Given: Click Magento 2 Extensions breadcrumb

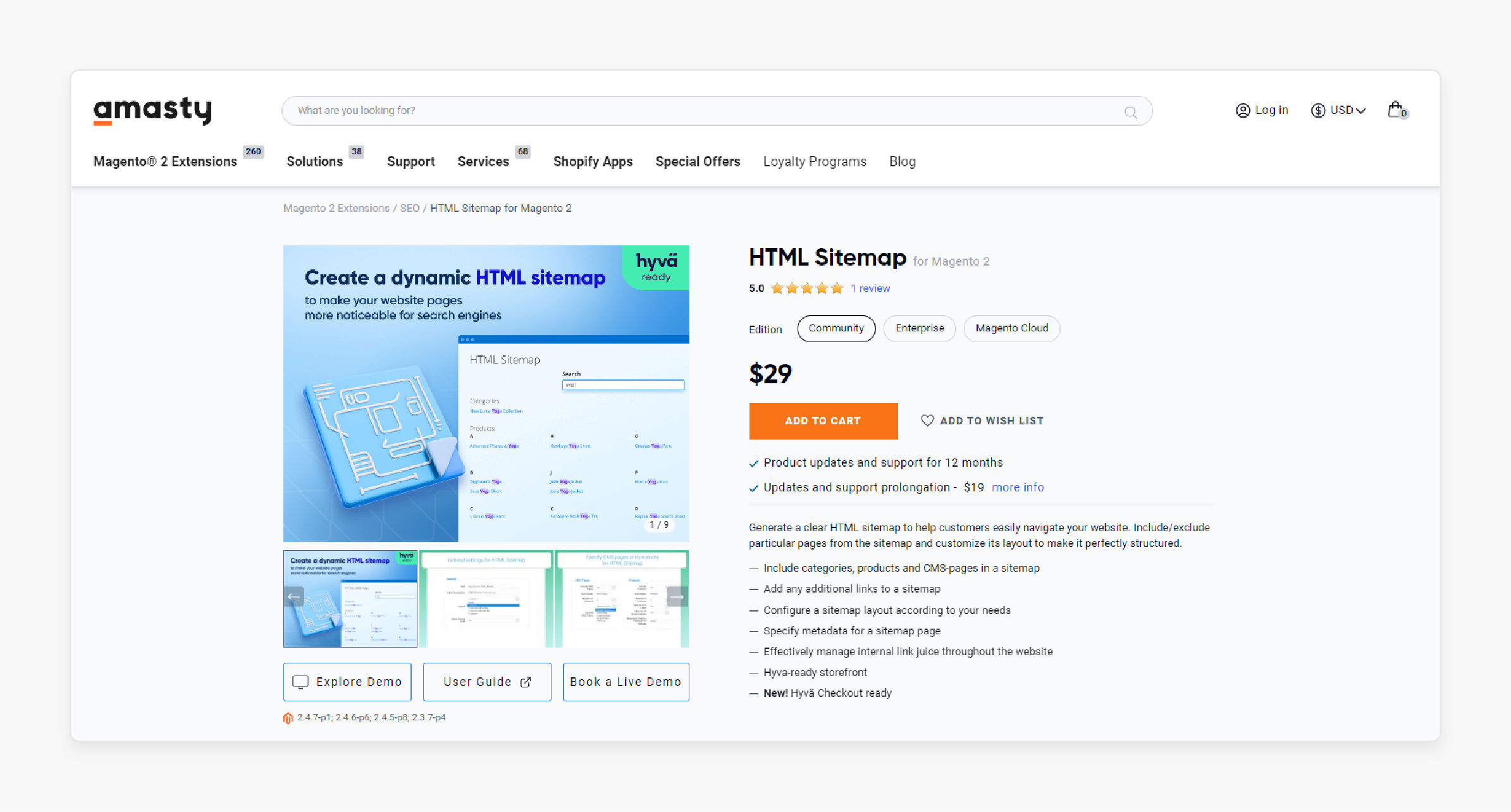Looking at the screenshot, I should point(336,208).
